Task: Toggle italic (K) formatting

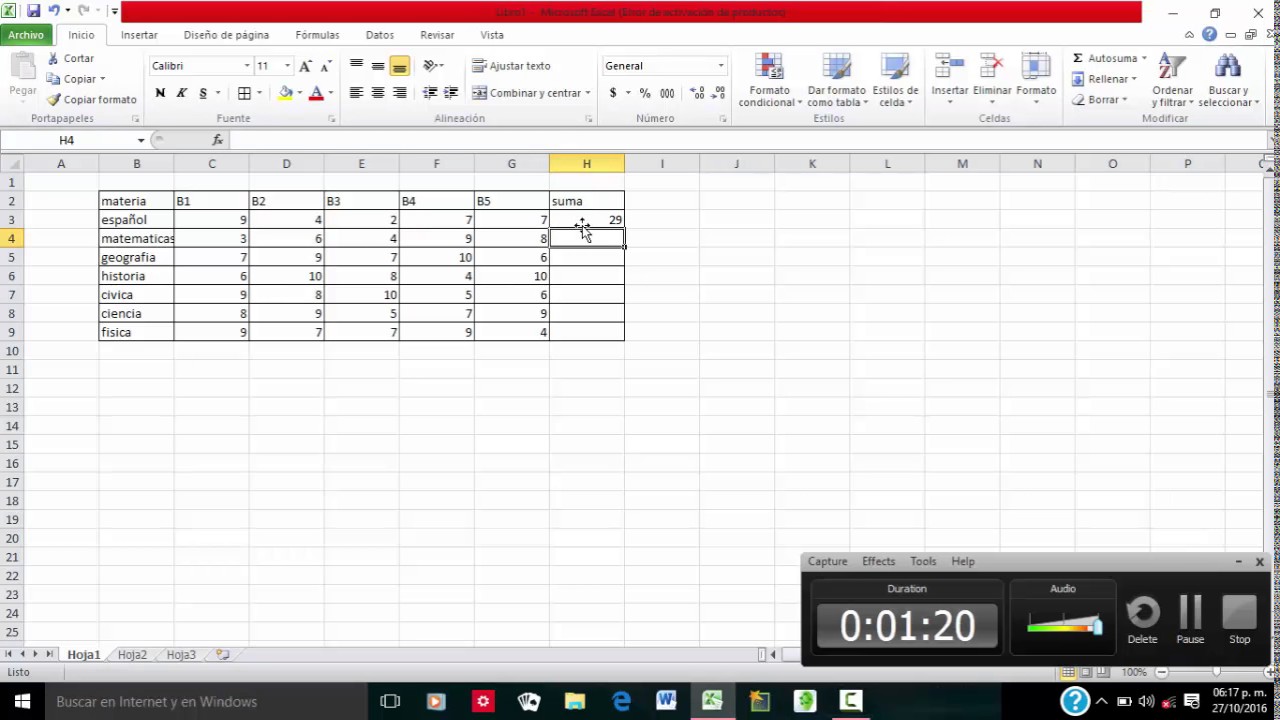Action: coord(181,93)
